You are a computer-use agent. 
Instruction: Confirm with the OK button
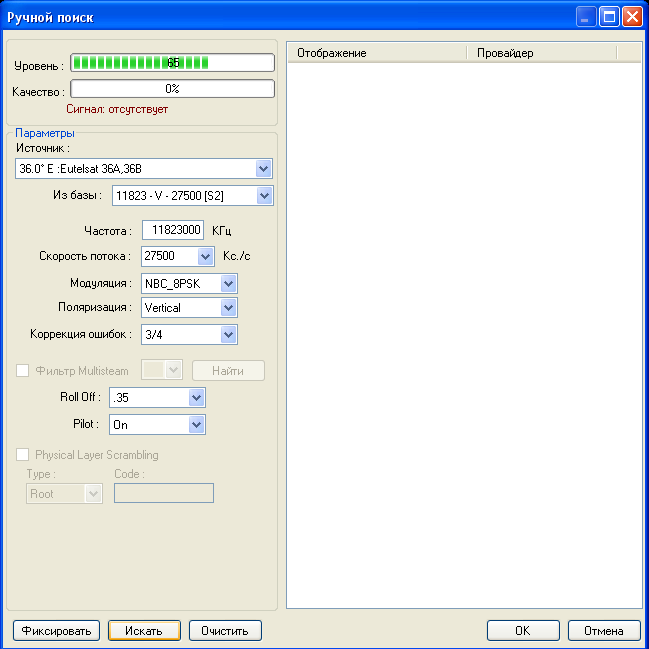[x=523, y=630]
